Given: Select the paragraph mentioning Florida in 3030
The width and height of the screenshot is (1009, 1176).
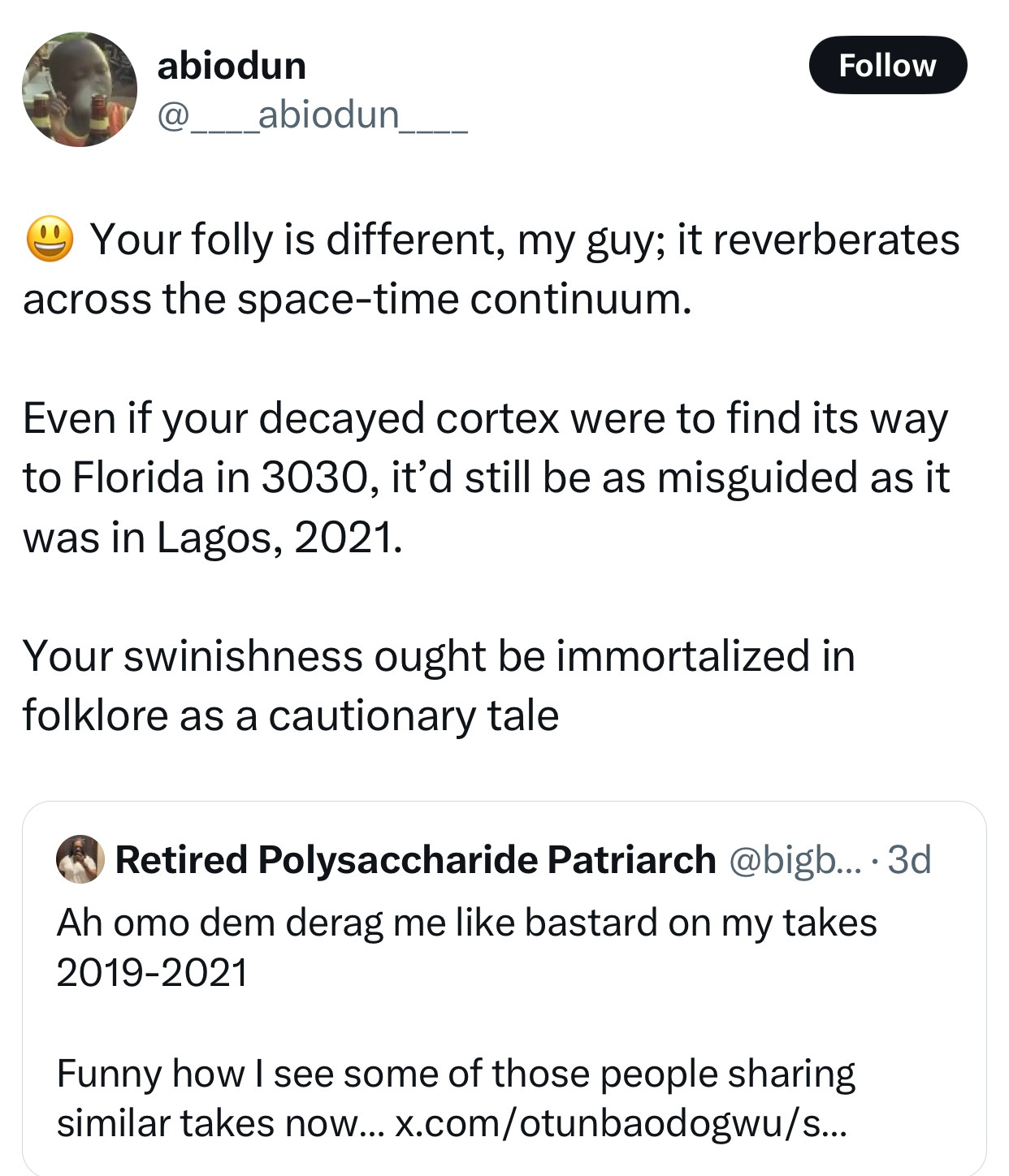Looking at the screenshot, I should point(486,478).
